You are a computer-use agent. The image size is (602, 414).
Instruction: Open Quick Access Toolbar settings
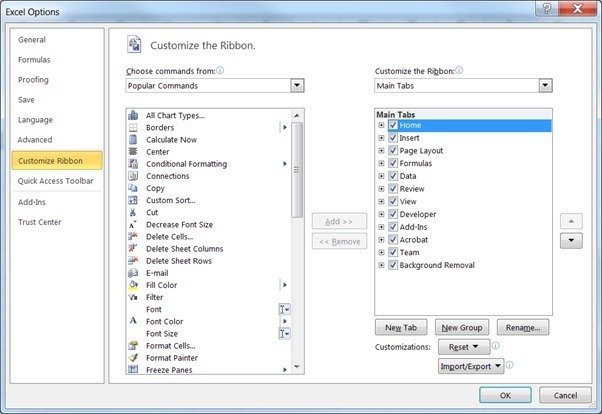(x=56, y=181)
